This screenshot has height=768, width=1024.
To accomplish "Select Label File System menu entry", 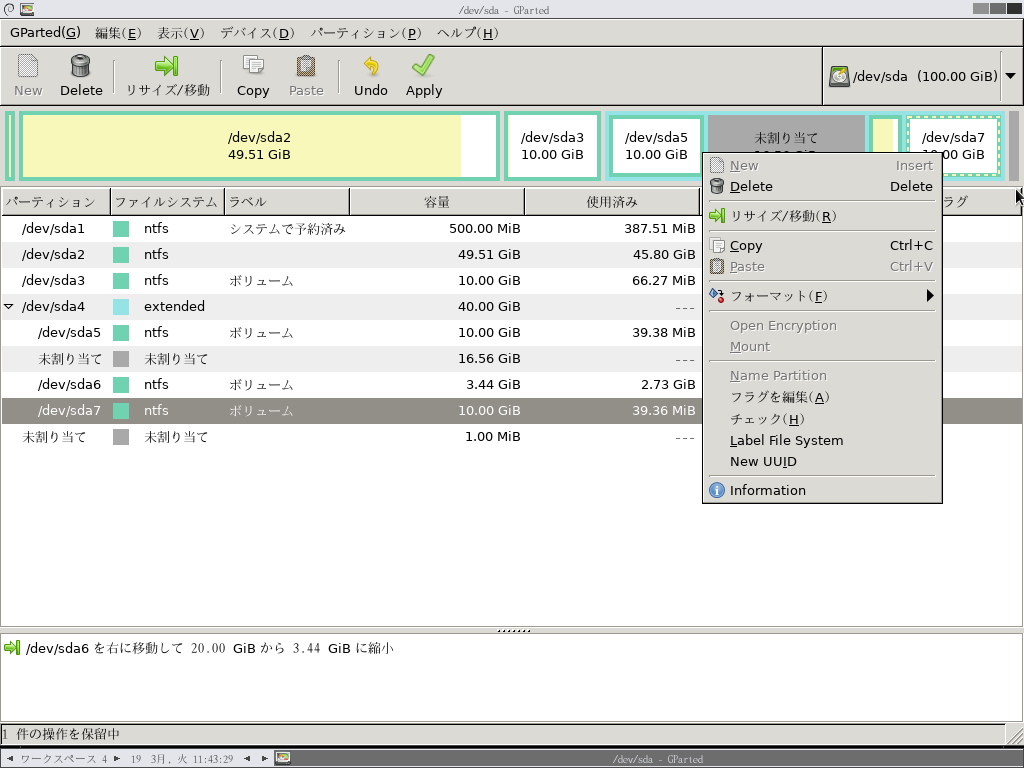I will pyautogui.click(x=822, y=441).
